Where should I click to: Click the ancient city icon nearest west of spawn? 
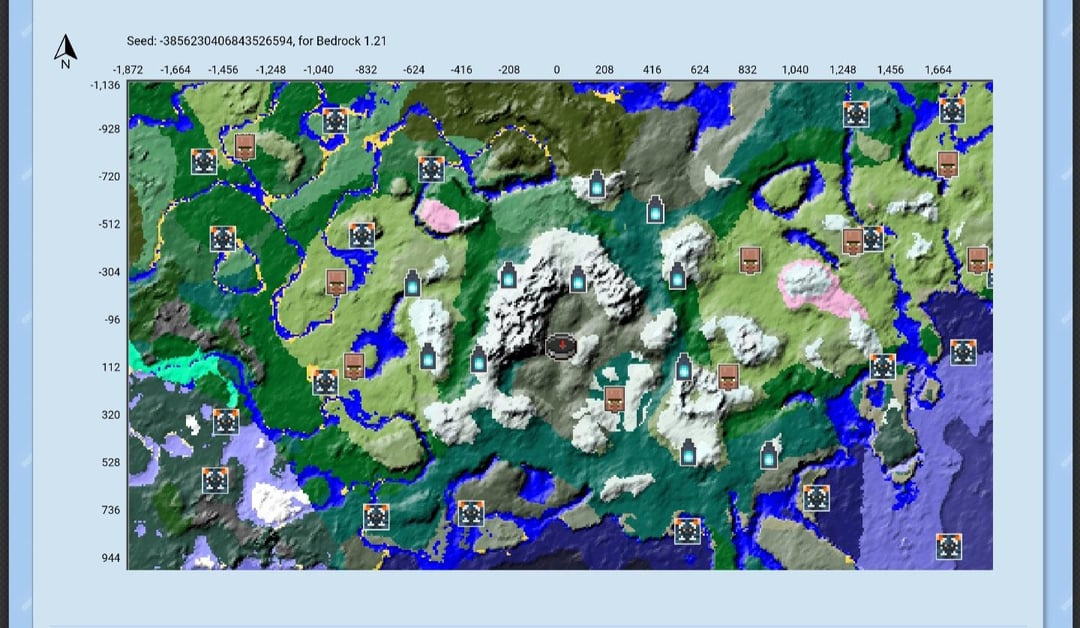click(479, 360)
